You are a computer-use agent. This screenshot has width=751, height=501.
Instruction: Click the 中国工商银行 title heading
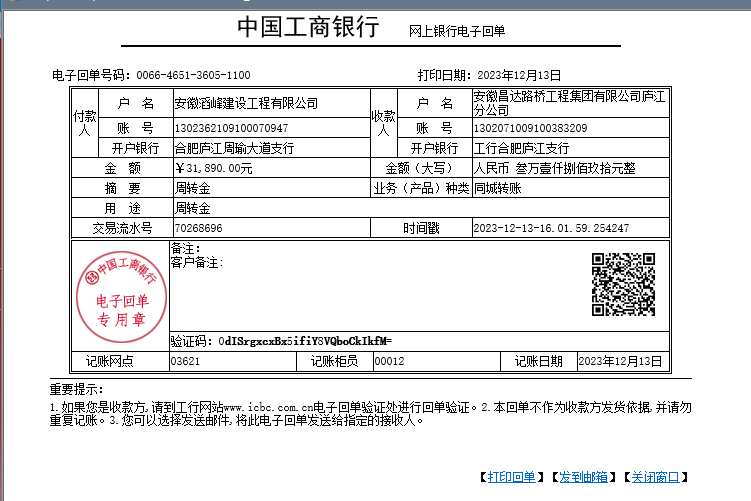coord(309,29)
